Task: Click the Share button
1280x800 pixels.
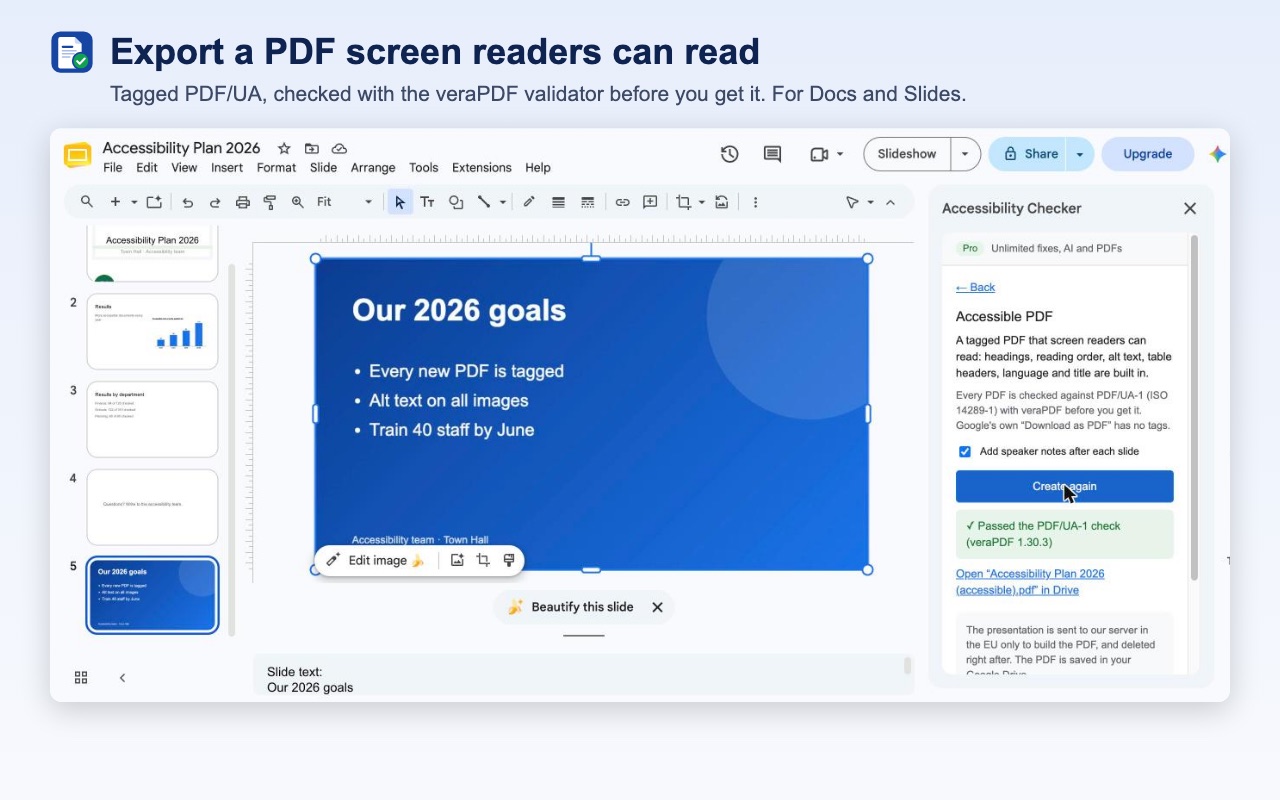Action: (x=1028, y=154)
